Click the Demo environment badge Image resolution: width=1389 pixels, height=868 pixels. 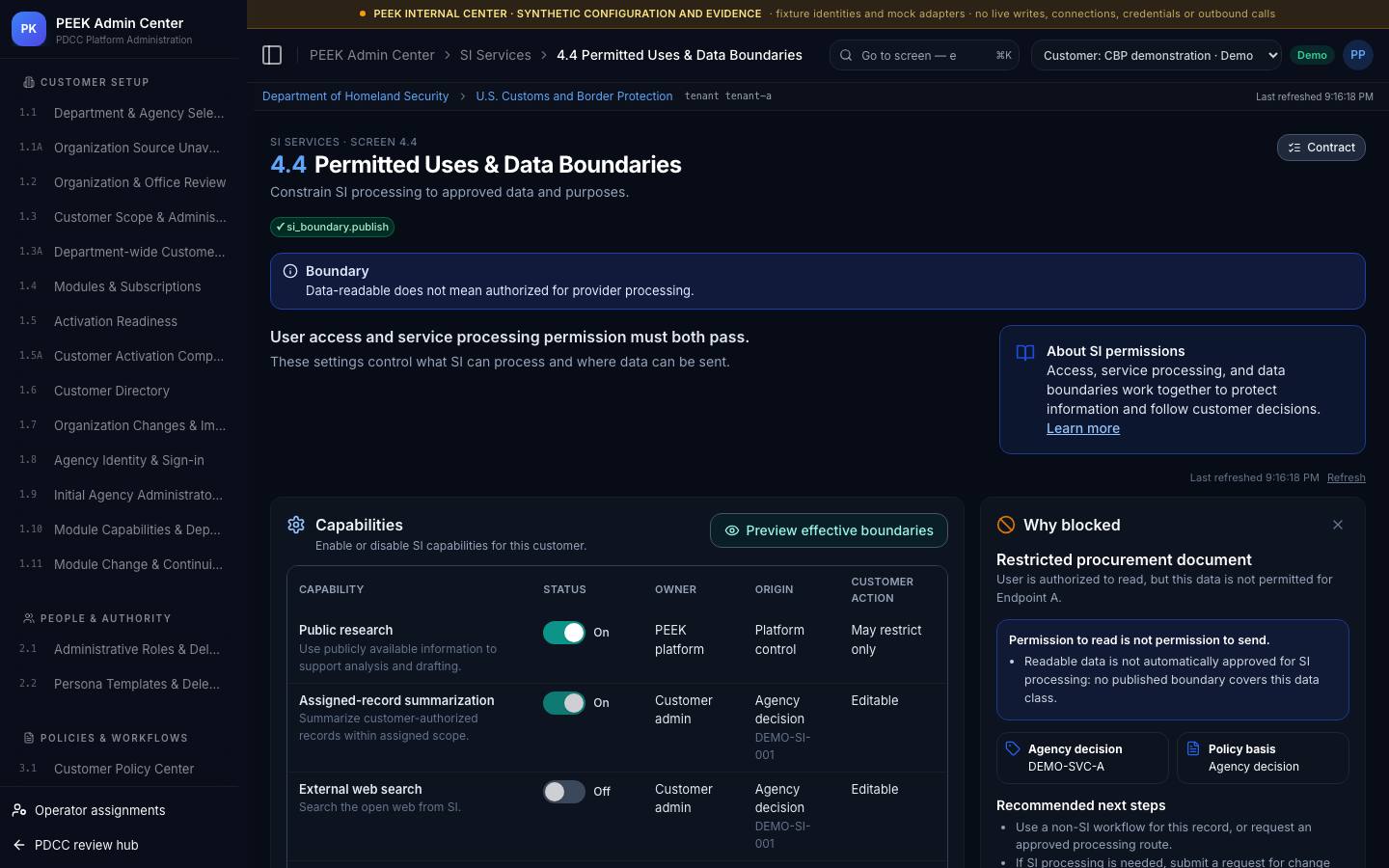[1312, 55]
